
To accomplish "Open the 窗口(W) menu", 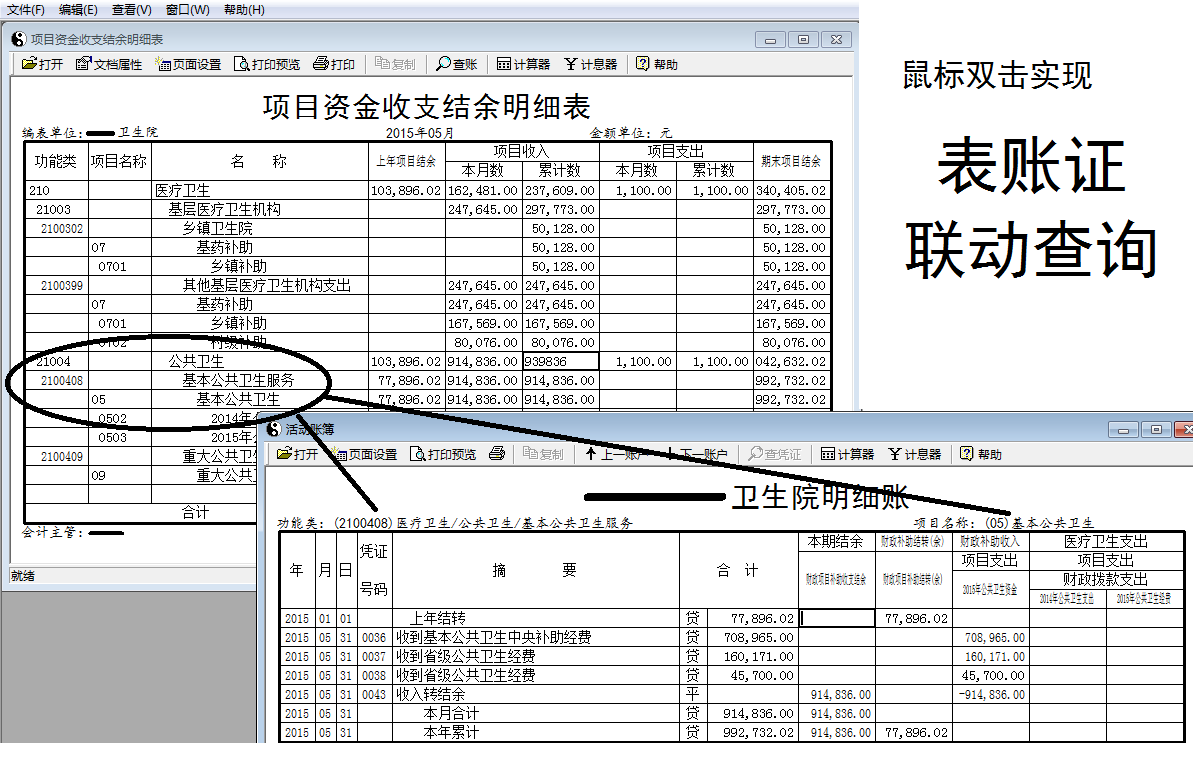I will tap(188, 9).
